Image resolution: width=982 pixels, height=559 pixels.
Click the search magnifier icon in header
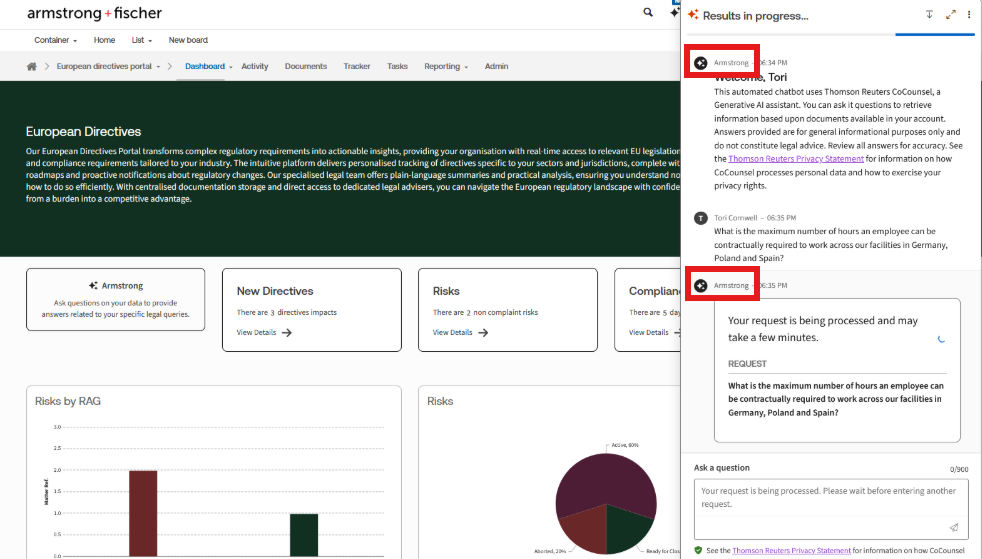(x=648, y=13)
